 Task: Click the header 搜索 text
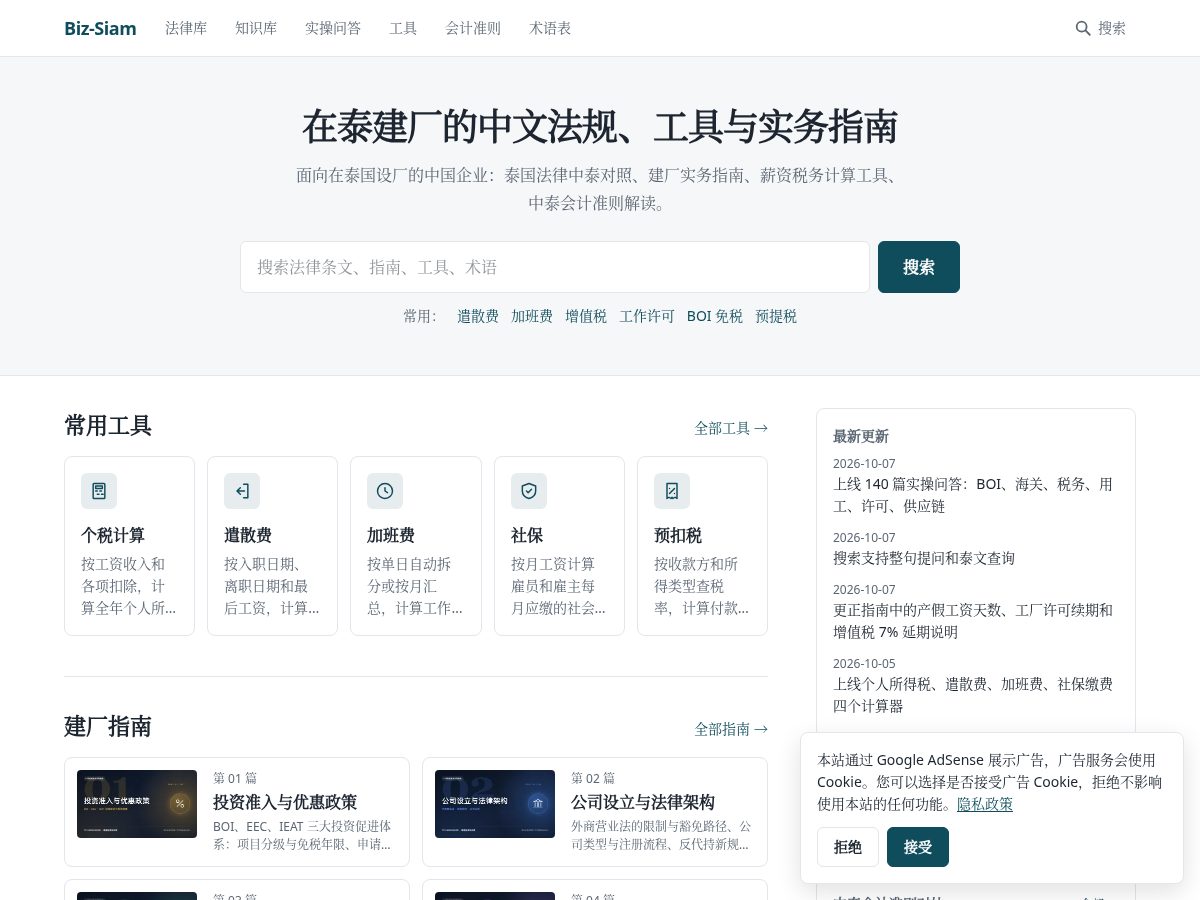click(1112, 28)
